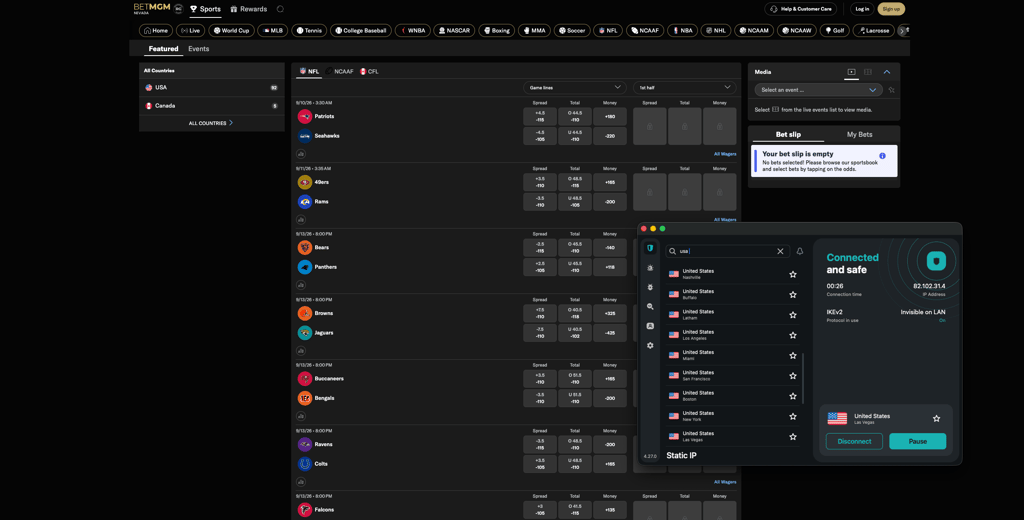Click the Log in button
Screen dimensions: 1024x520
pos(862,9)
